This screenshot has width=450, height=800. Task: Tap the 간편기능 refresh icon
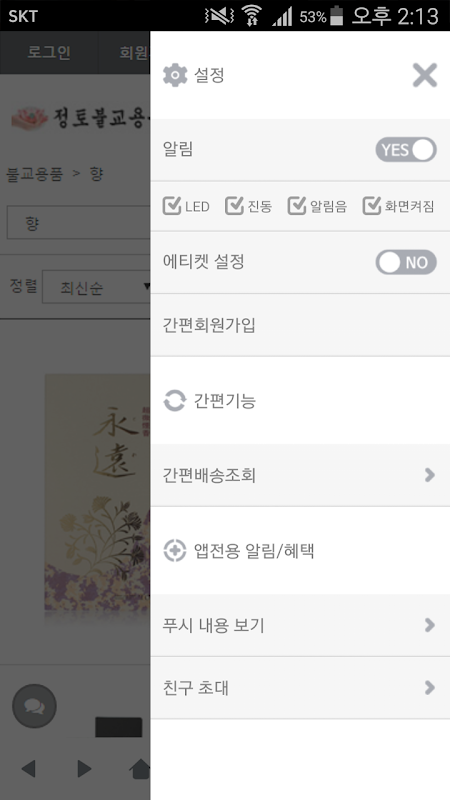[174, 401]
